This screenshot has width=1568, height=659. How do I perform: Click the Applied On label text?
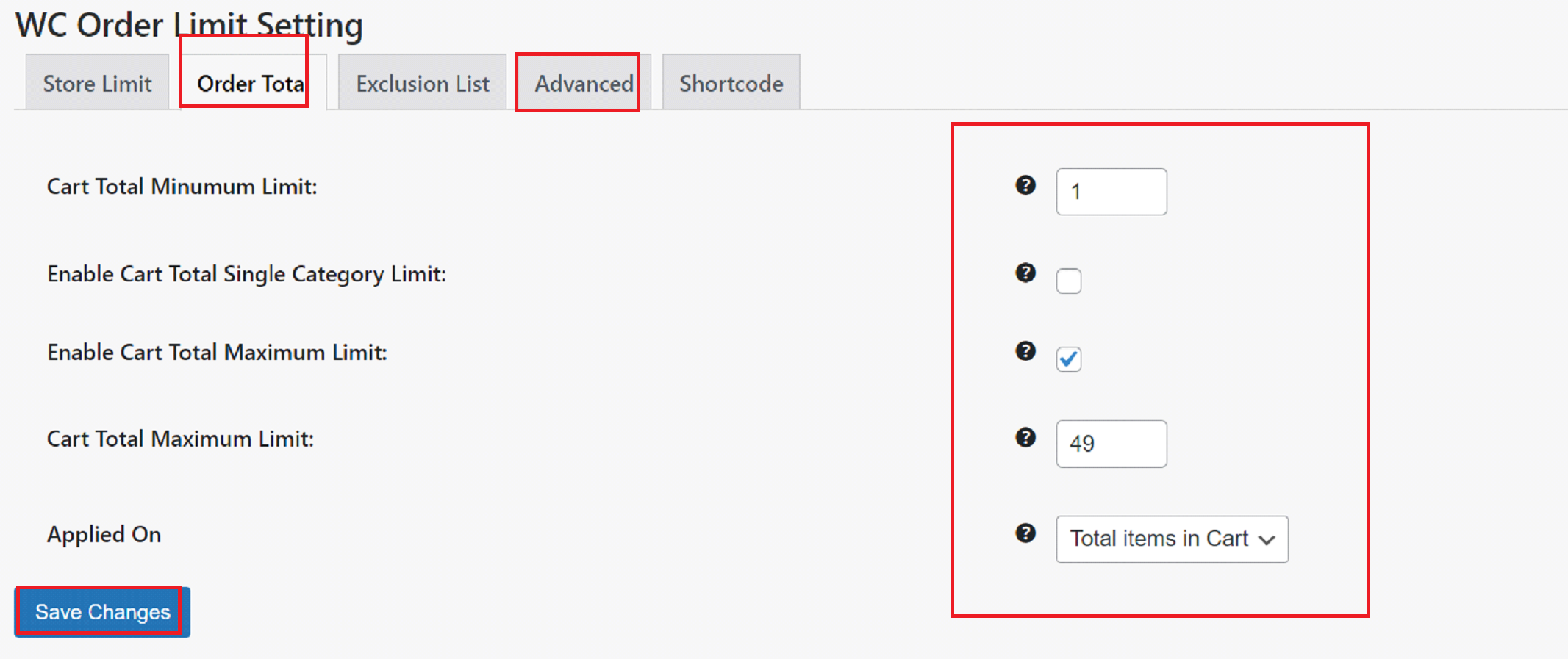coord(104,534)
